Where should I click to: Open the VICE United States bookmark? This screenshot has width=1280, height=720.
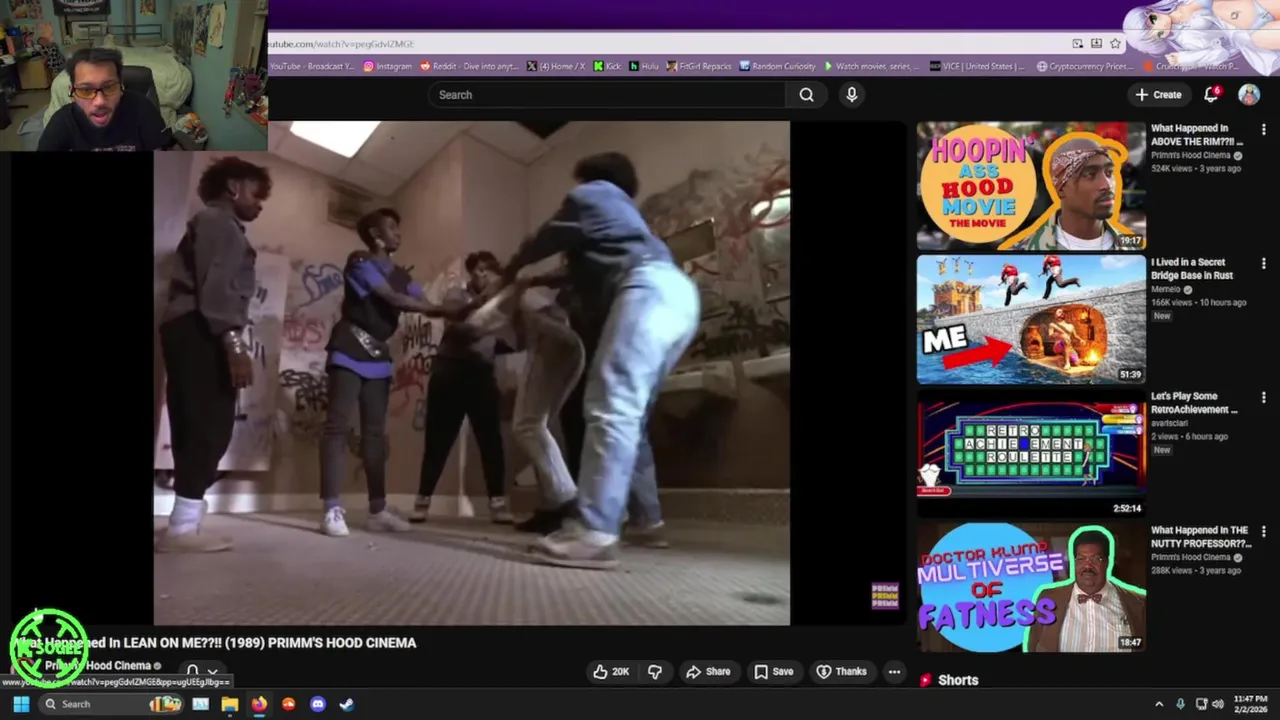point(977,66)
